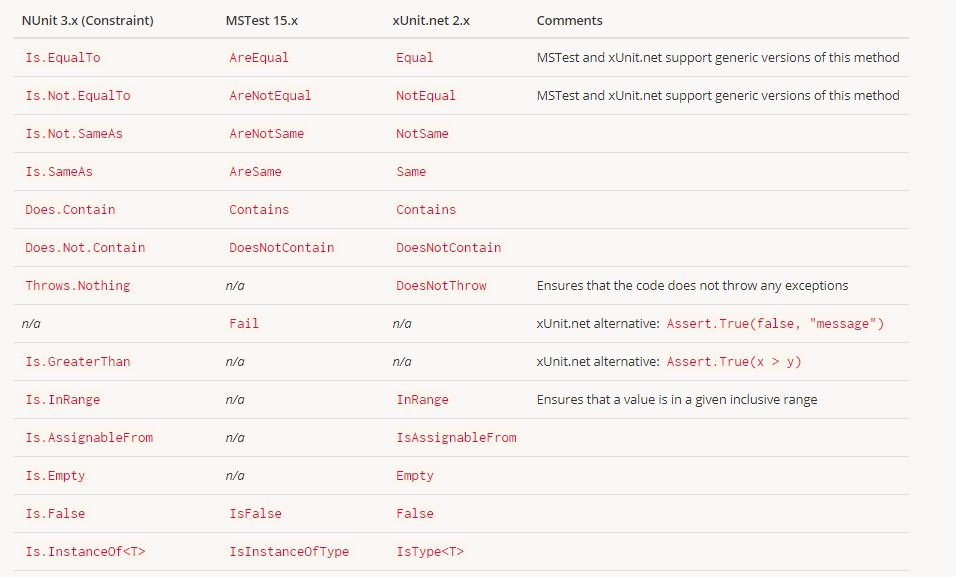Click the Is.SameAs constraint cell
956x577 pixels.
tap(59, 172)
